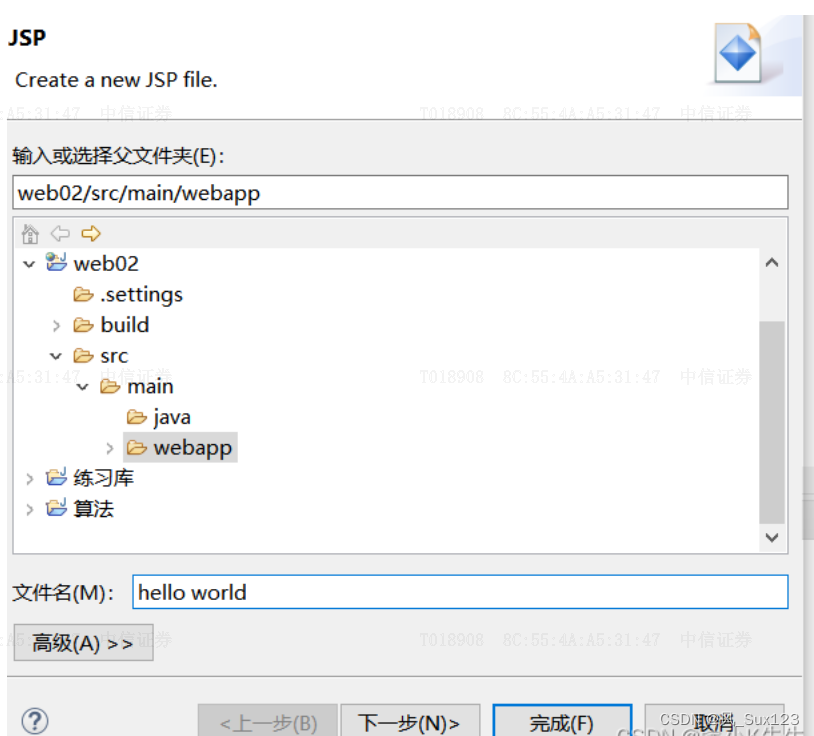Click the tree scrollbar down arrow
The width and height of the screenshot is (814, 736).
click(772, 537)
